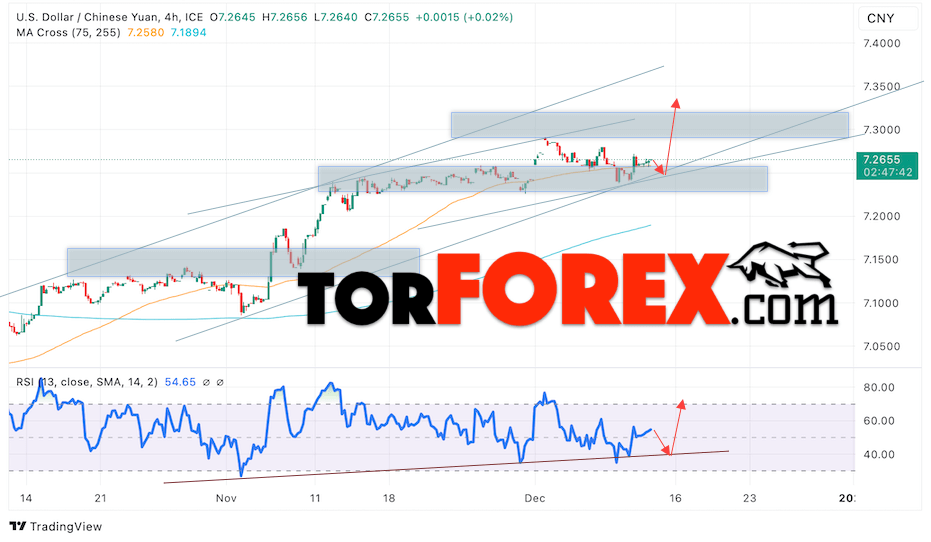Screen dimensions: 931x542
Task: Click the orange MA value 7.2580
Action: pyautogui.click(x=145, y=33)
